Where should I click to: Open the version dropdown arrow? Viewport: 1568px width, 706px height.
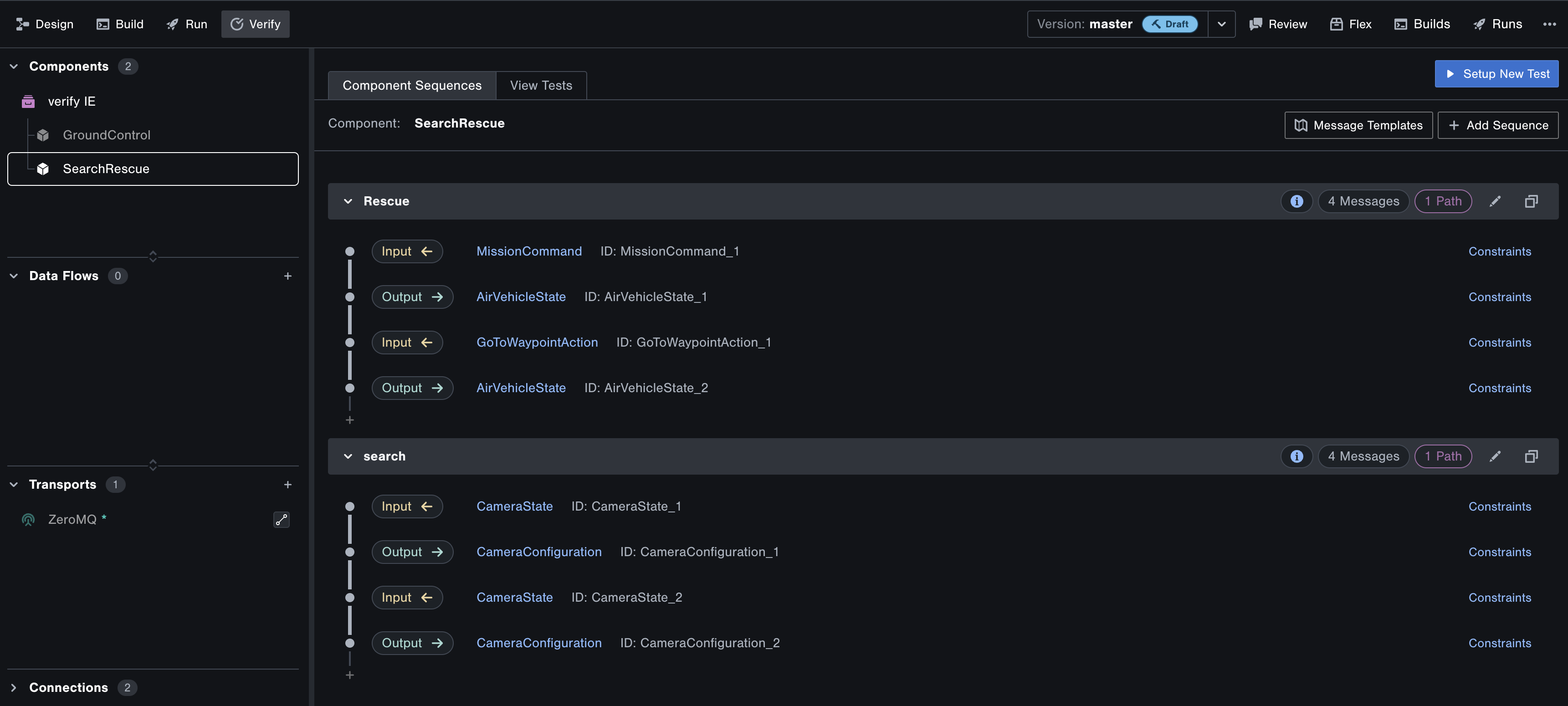1221,24
